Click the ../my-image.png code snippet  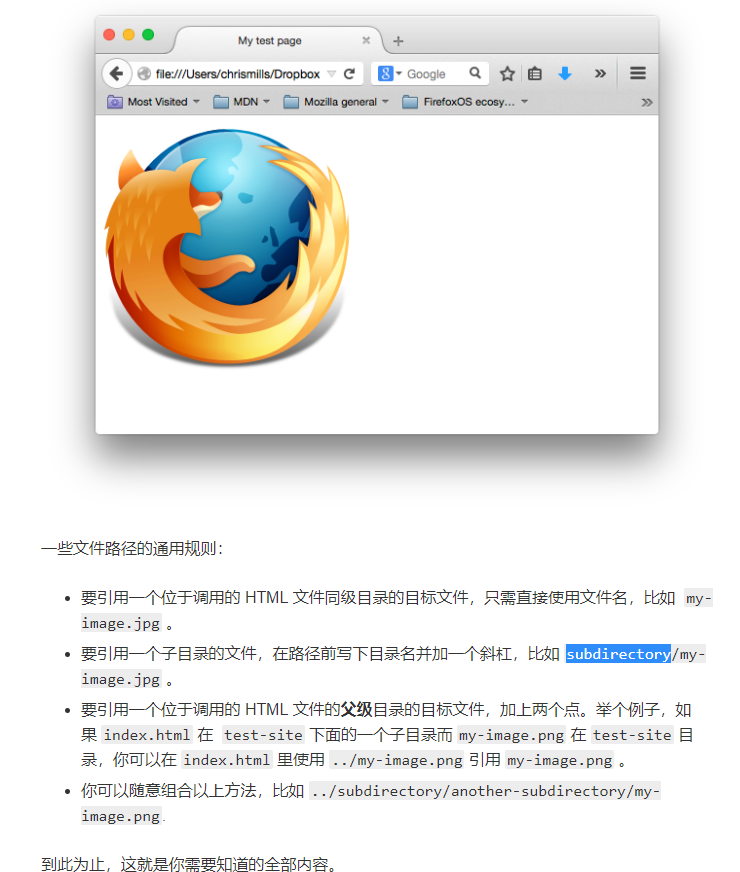(396, 760)
